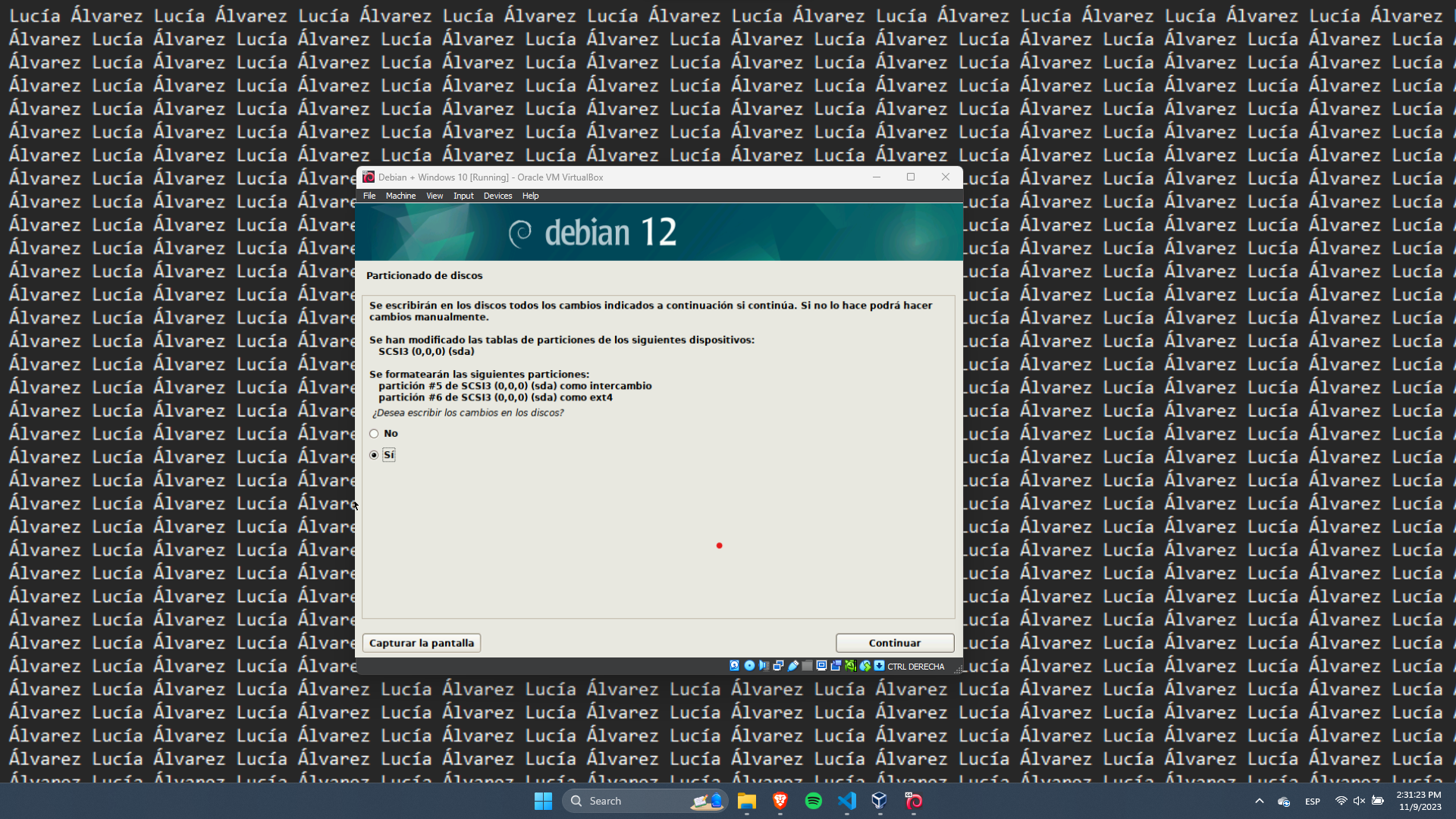Screen dimensions: 1456x819
Task: Click the network adapter status icon
Action: coord(778,666)
